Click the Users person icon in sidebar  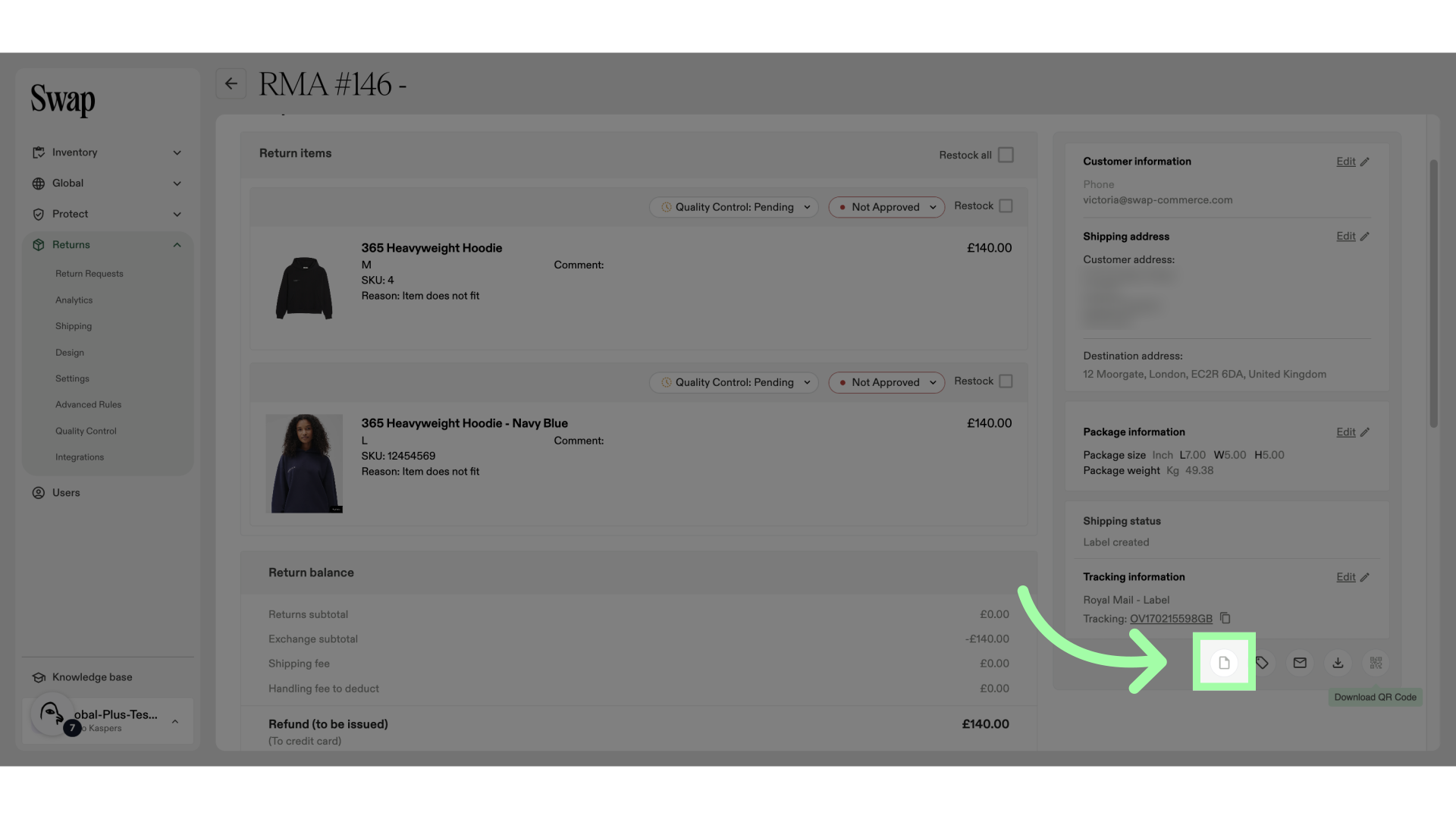tap(39, 493)
